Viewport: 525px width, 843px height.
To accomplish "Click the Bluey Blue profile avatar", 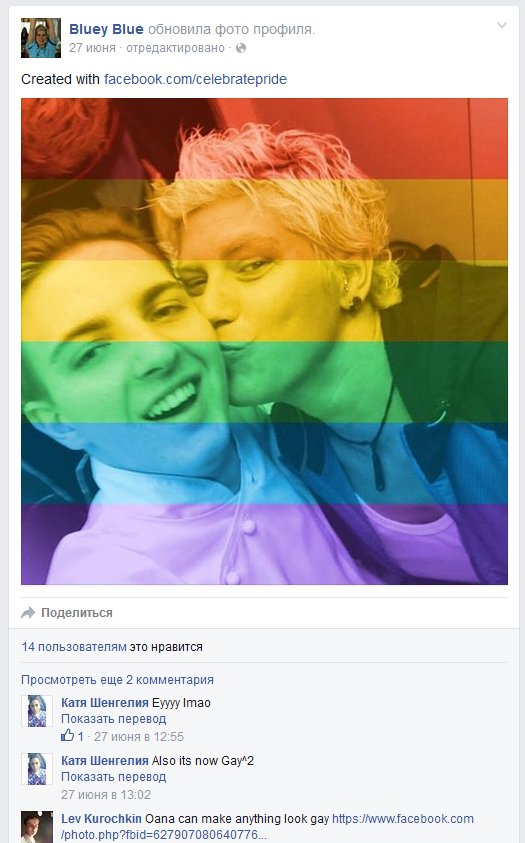I will click(x=41, y=38).
